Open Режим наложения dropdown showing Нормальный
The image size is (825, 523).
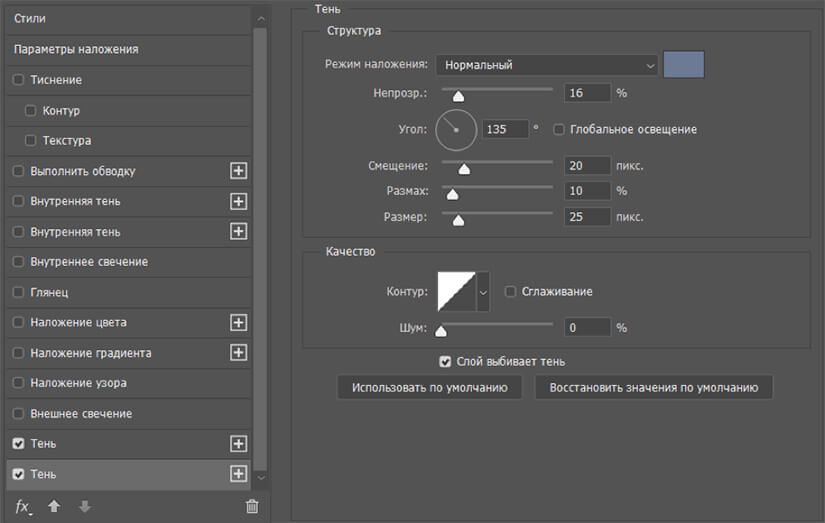(547, 65)
